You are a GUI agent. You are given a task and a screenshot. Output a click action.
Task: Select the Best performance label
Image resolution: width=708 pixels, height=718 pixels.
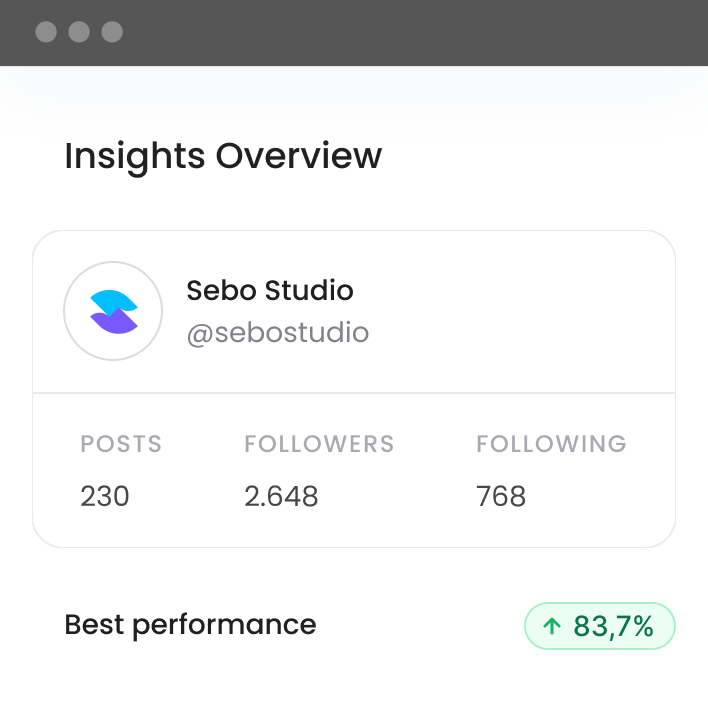tap(190, 625)
